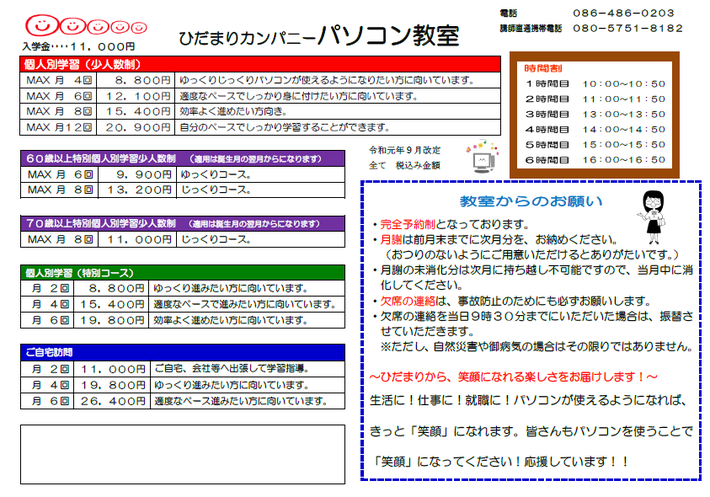Click the red 個人別学習(少人数制) header

click(260, 64)
